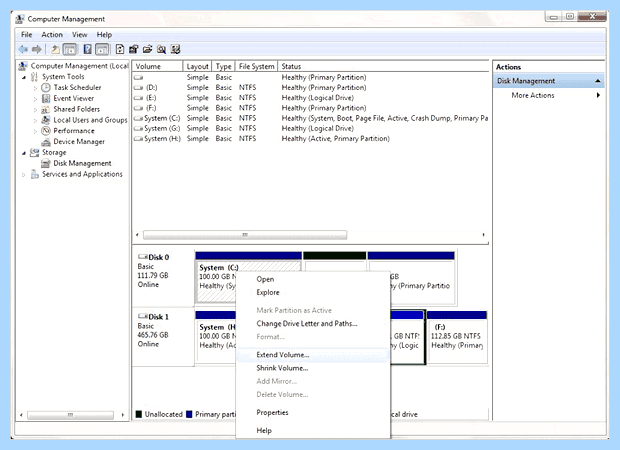Click the open-folder toolbar icon
The width and height of the screenshot is (620, 450).
(x=147, y=49)
